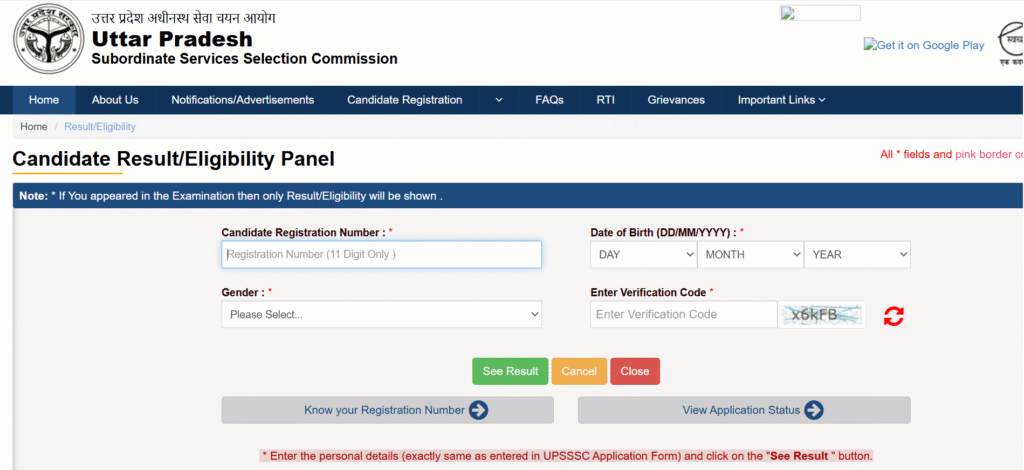
Task: Go to the About Us menu item
Action: coord(115,100)
